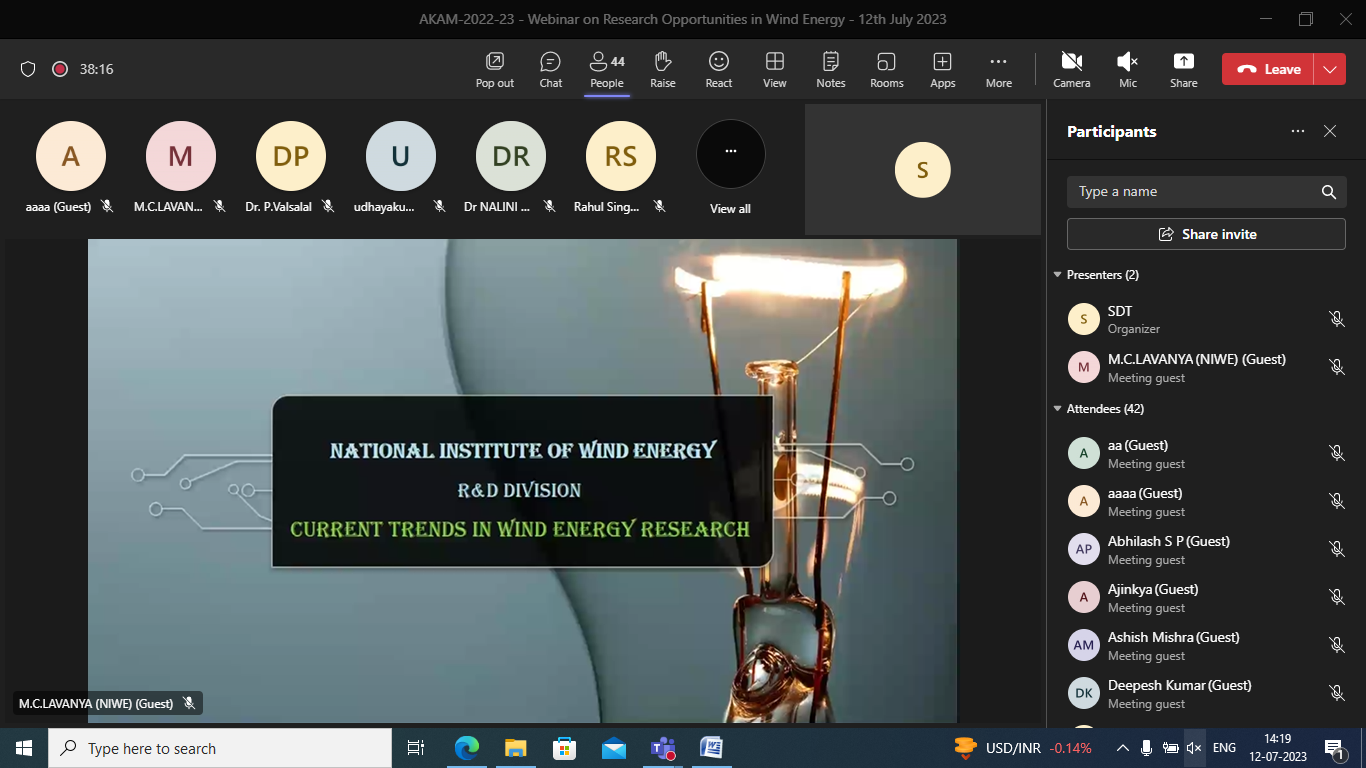This screenshot has width=1366, height=768.
Task: Click the Share invite button
Action: coord(1206,234)
